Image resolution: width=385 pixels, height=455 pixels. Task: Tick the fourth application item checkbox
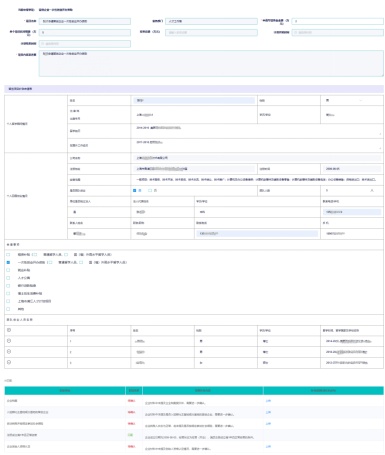pos(8,278)
